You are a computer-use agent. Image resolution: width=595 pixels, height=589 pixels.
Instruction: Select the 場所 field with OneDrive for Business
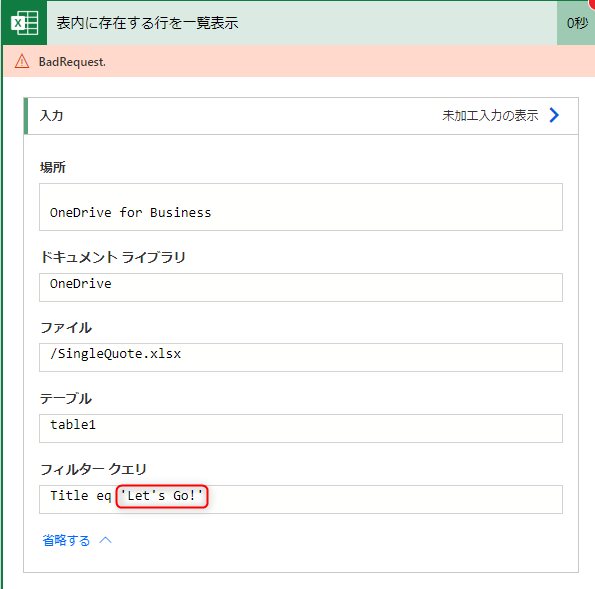click(x=301, y=207)
